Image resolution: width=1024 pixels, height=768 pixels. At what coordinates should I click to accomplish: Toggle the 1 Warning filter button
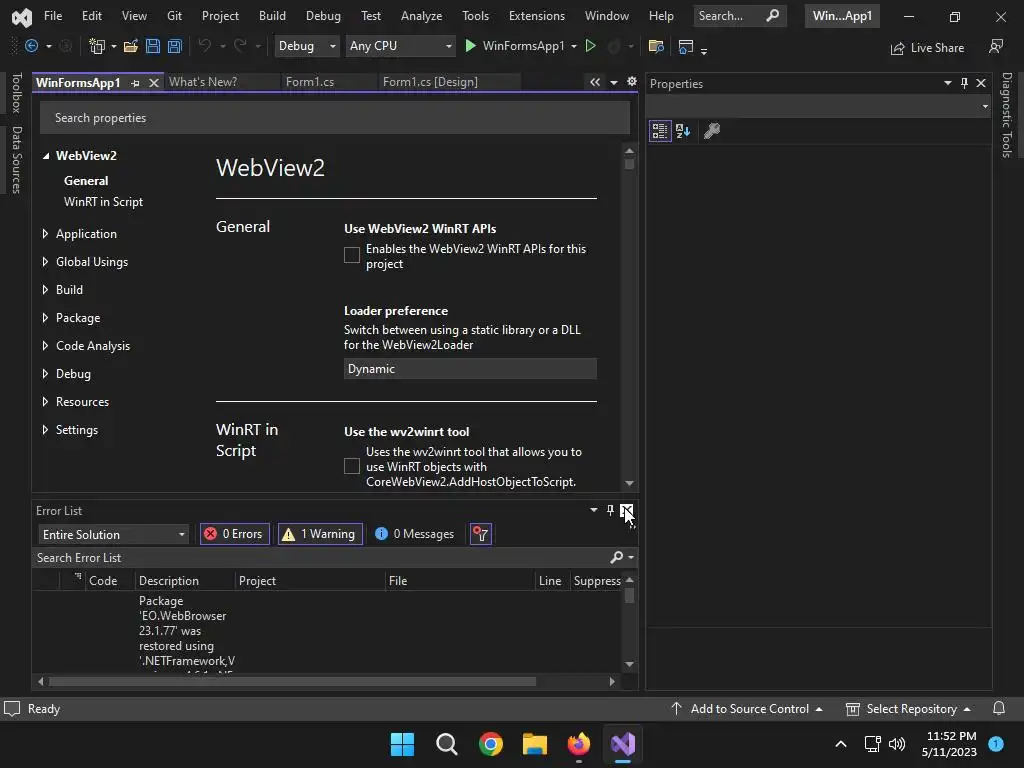[320, 534]
